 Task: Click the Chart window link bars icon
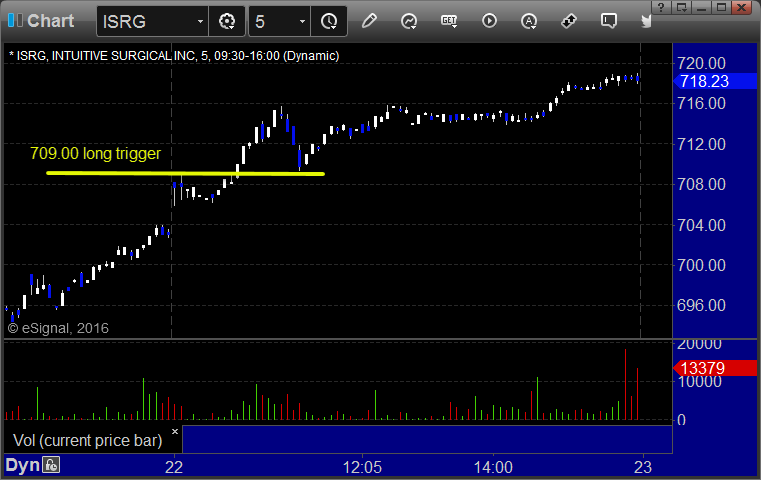(15, 20)
